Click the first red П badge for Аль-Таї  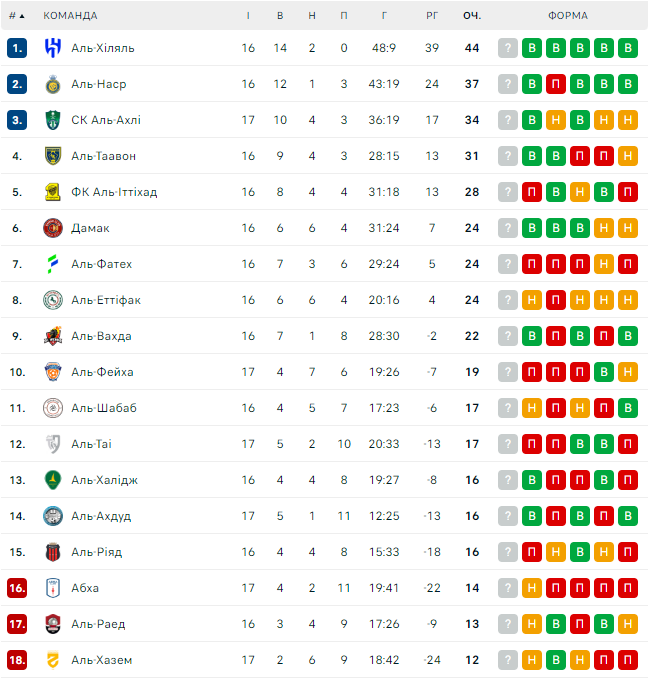[x=532, y=444]
